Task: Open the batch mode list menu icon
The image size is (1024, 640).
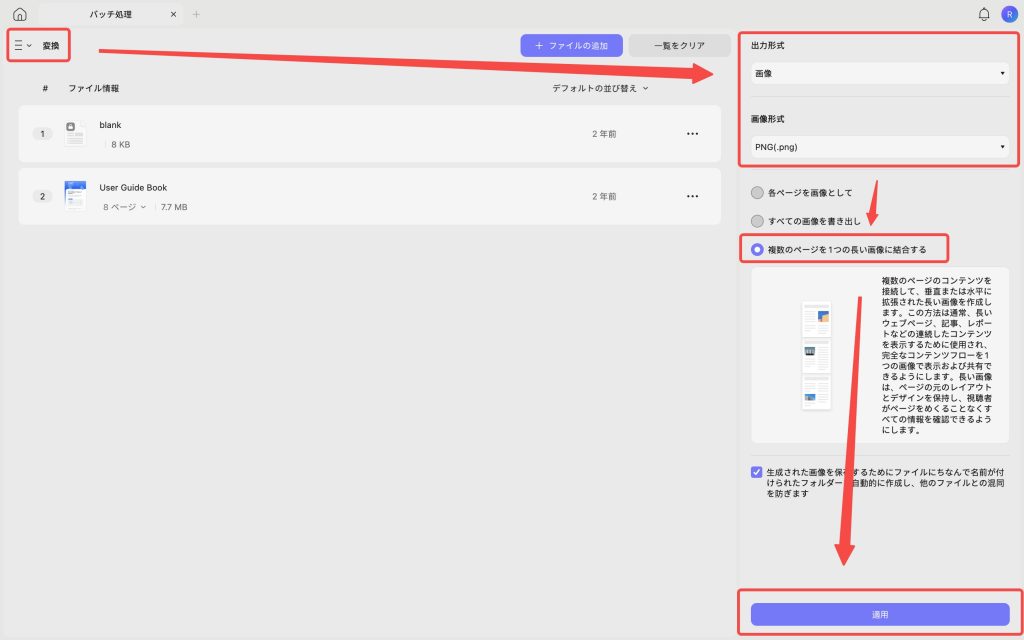Action: (22, 45)
